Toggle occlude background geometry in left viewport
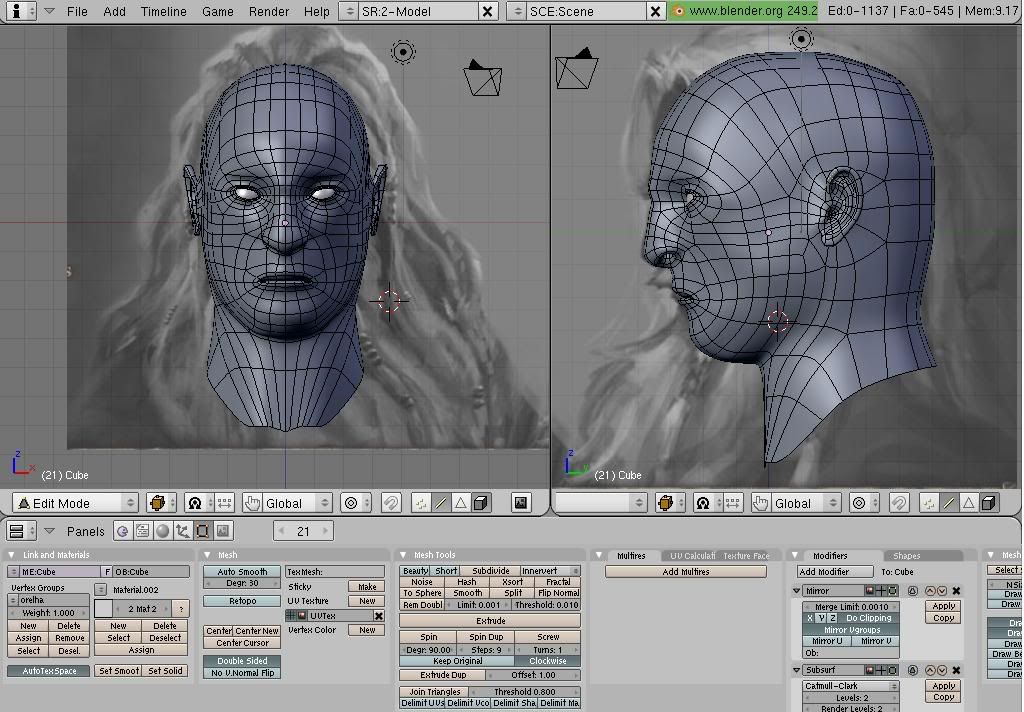 tap(481, 503)
